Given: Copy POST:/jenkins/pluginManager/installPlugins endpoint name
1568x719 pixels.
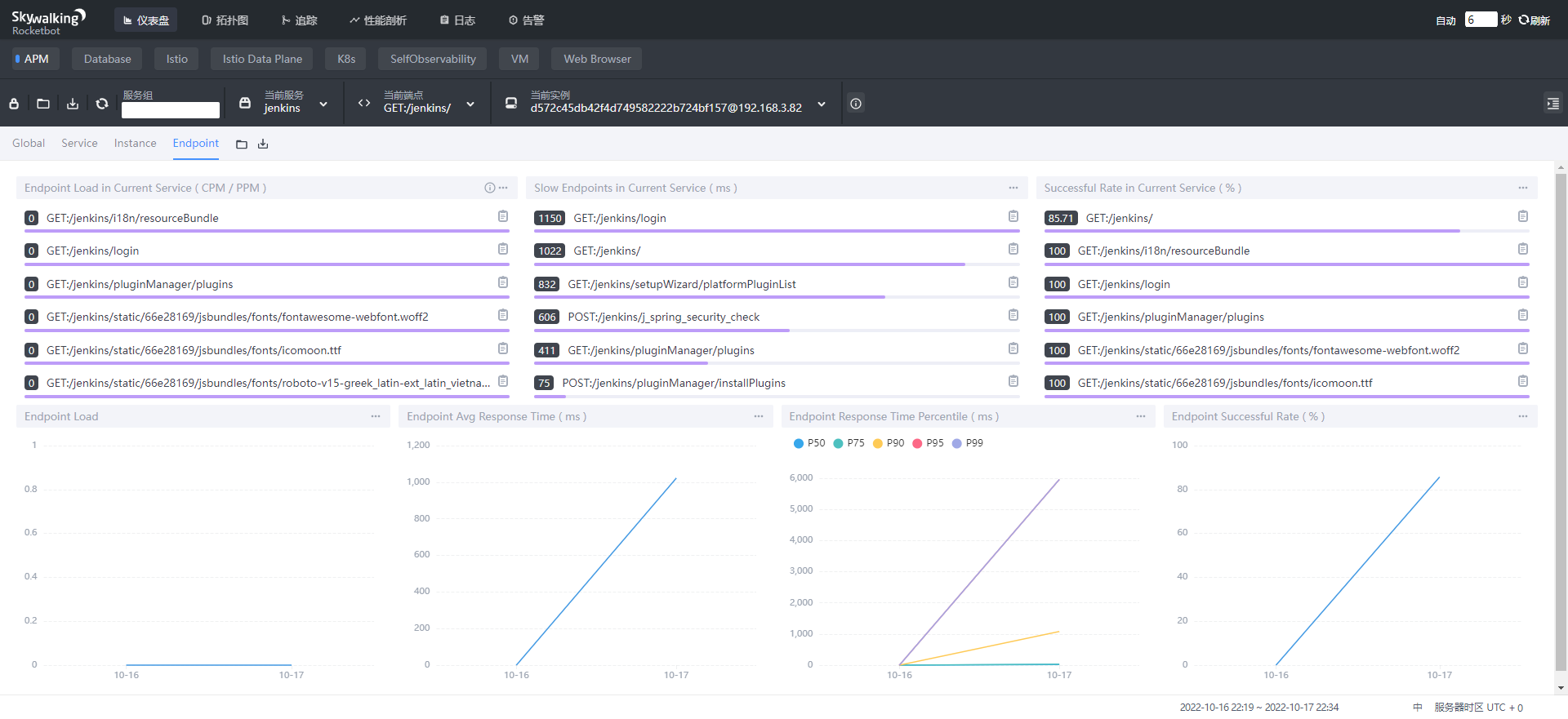Looking at the screenshot, I should 1013,381.
